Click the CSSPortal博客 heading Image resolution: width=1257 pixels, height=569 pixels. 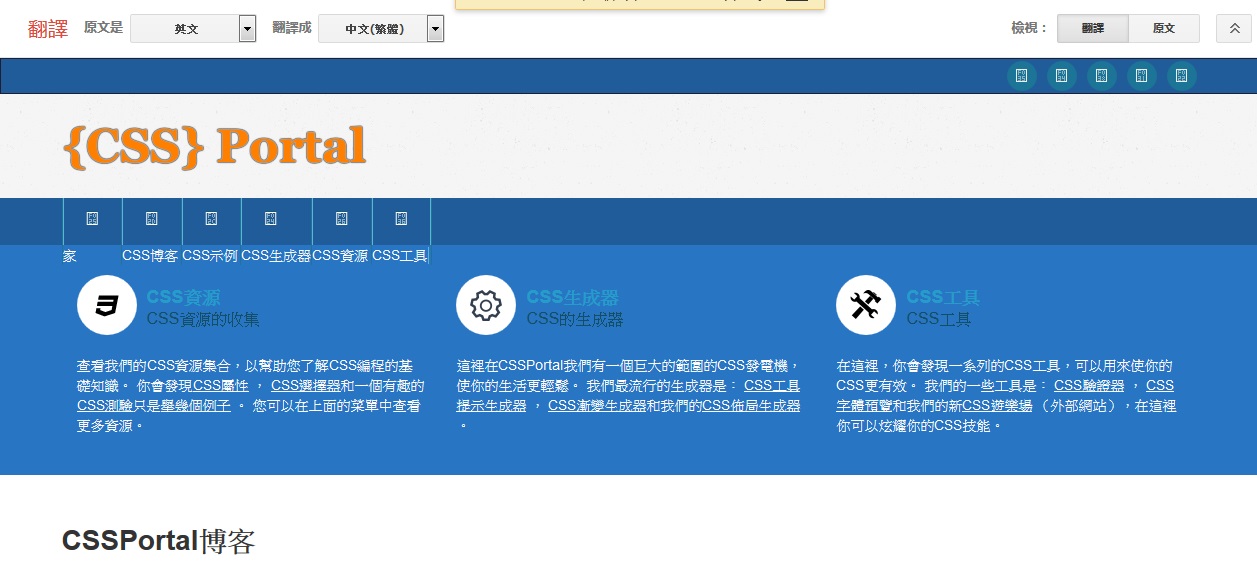click(x=159, y=541)
